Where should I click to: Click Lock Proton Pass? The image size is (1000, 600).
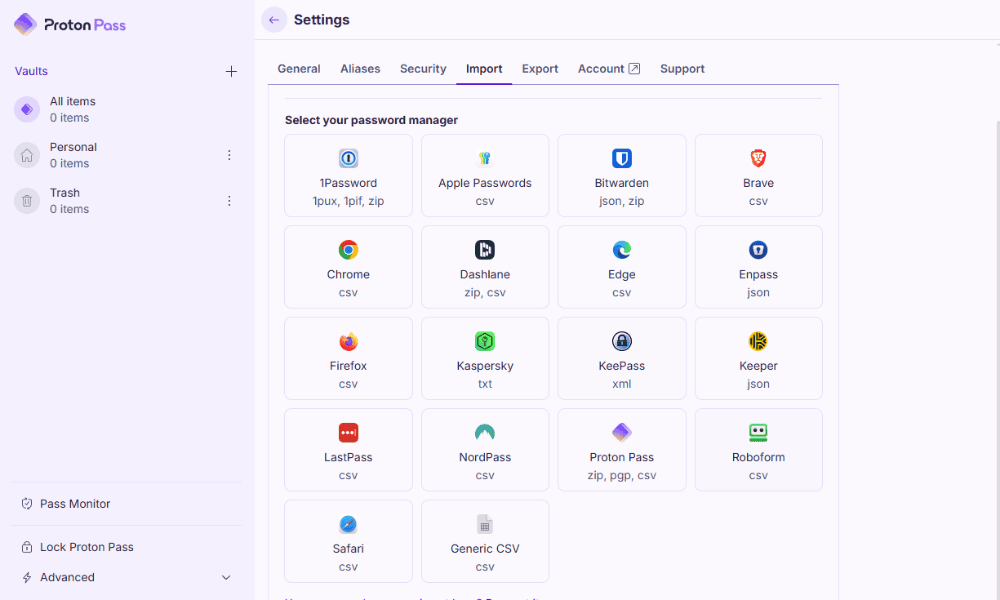(x=86, y=547)
